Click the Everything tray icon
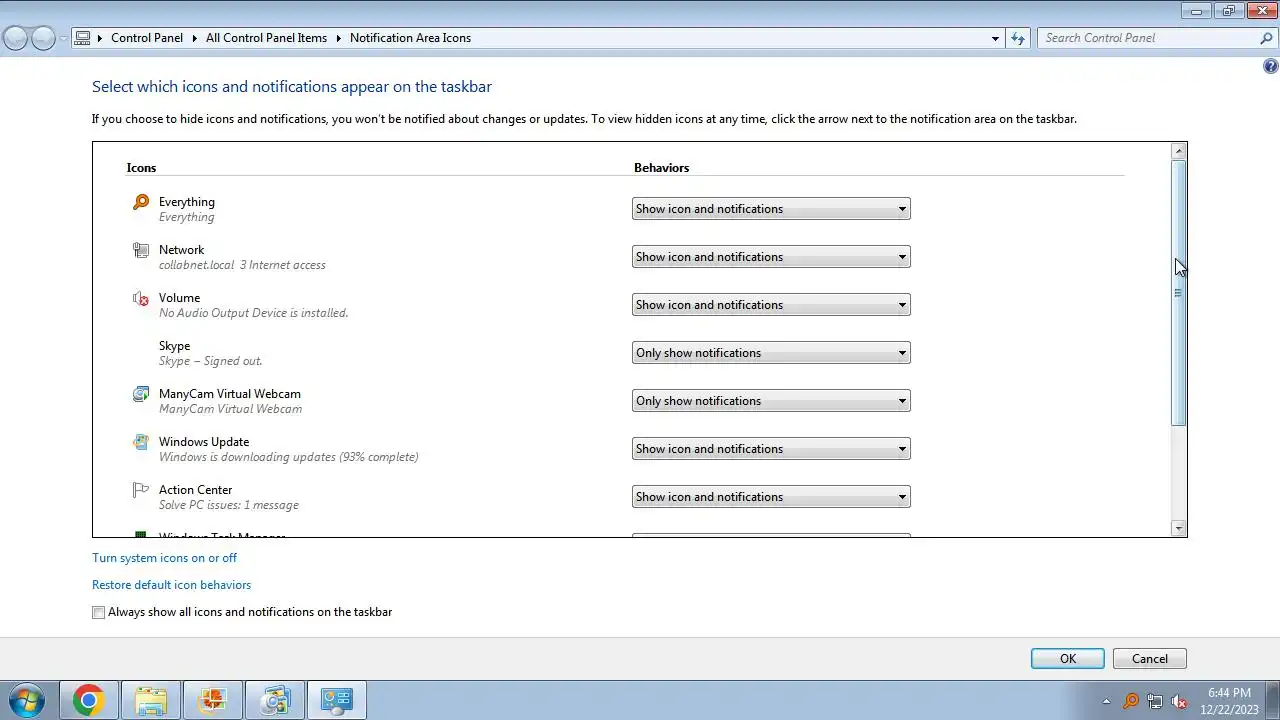Viewport: 1280px width, 720px height. pos(1130,701)
